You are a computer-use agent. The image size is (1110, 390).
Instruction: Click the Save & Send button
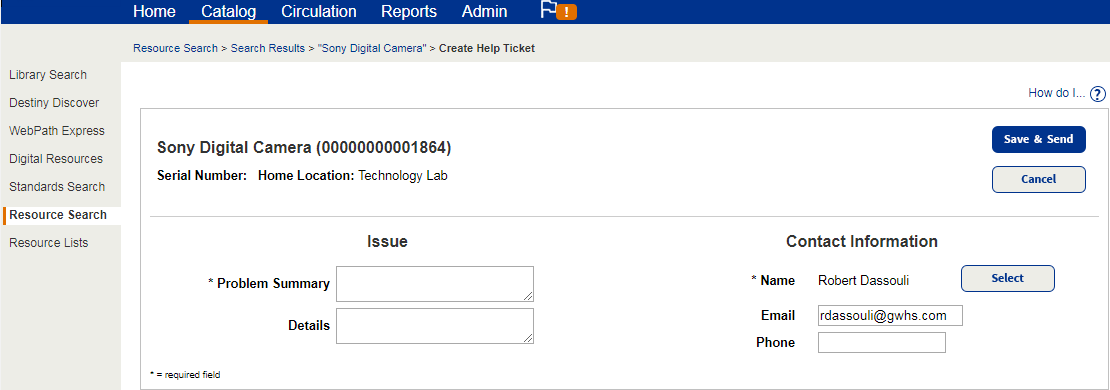1039,139
